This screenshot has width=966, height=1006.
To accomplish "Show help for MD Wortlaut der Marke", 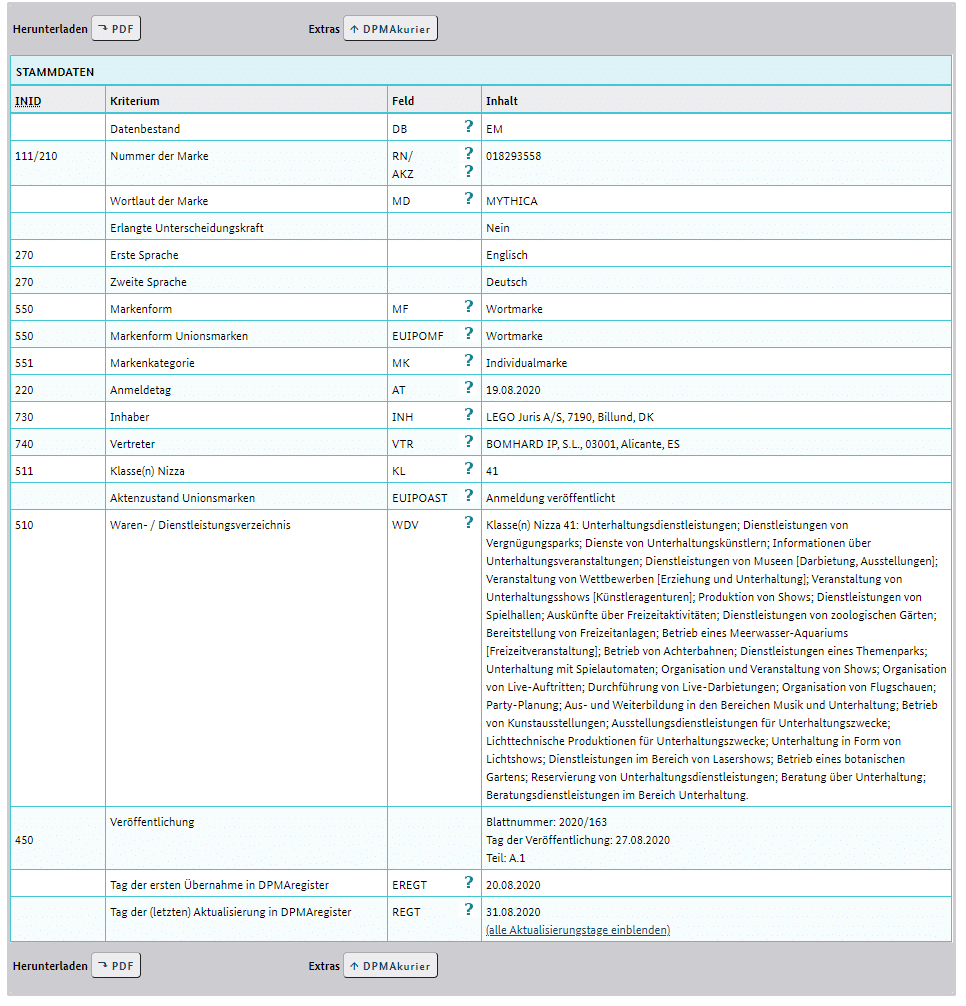I will click(x=469, y=198).
